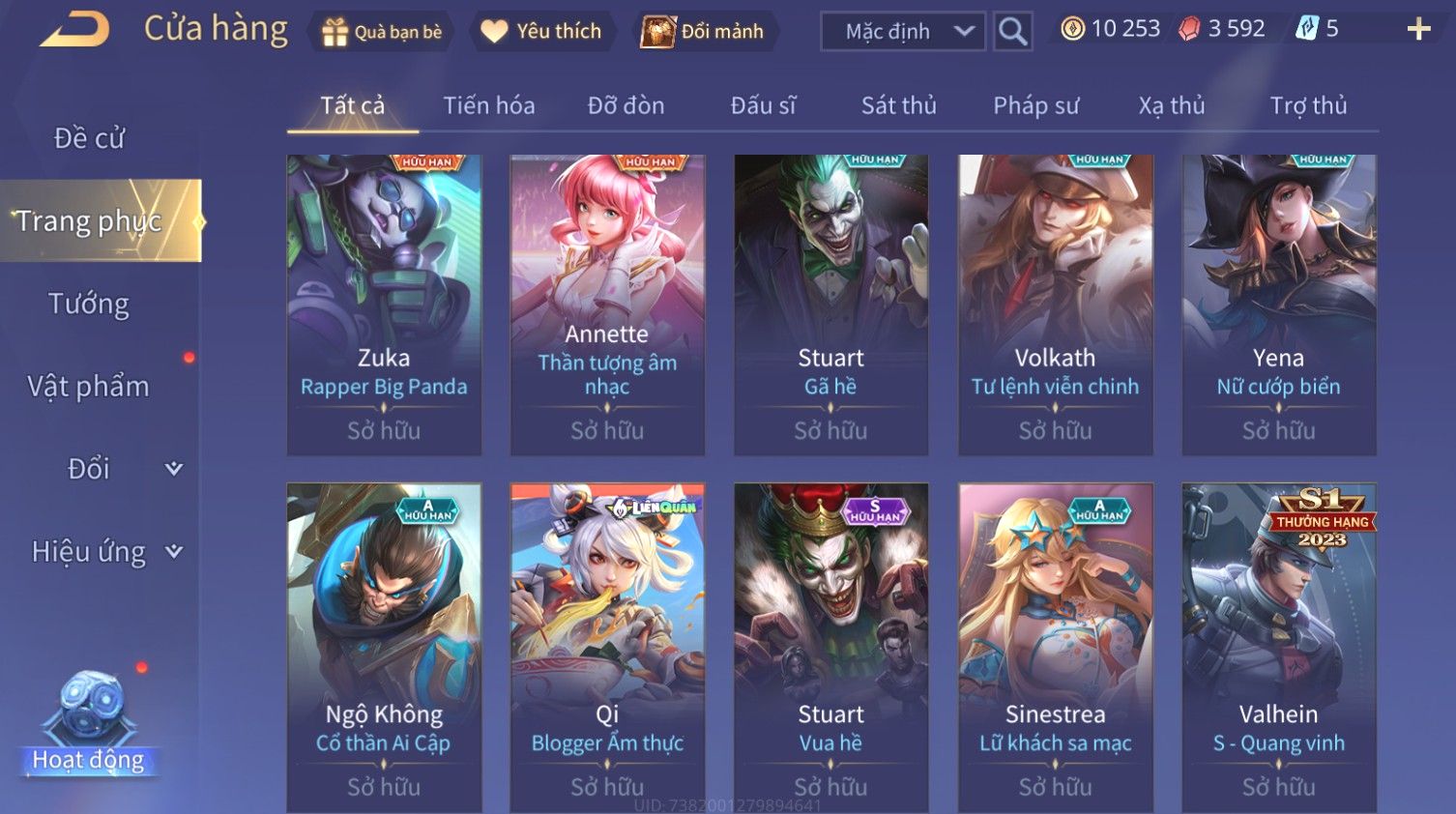This screenshot has height=814, width=1456.
Task: Open Yêu thích heart favorites
Action: (541, 32)
